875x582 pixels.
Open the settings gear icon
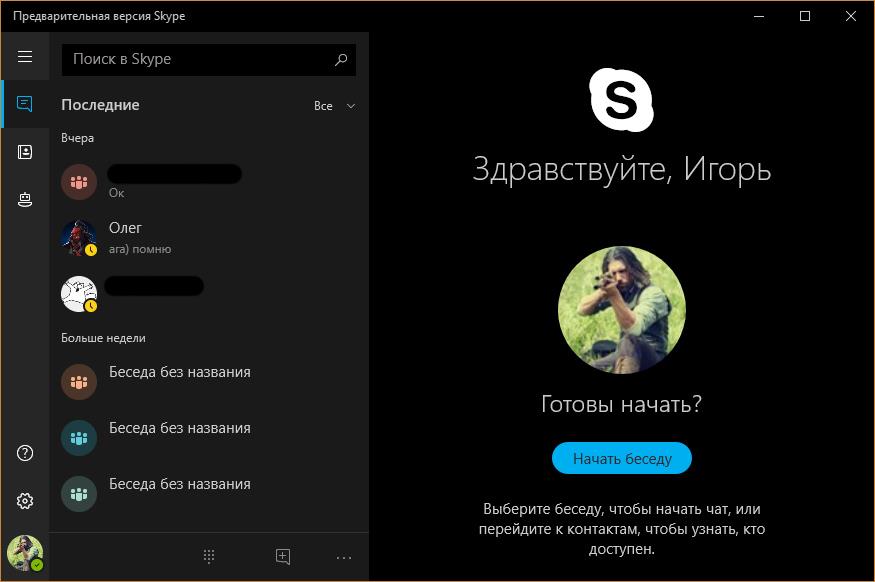click(25, 501)
